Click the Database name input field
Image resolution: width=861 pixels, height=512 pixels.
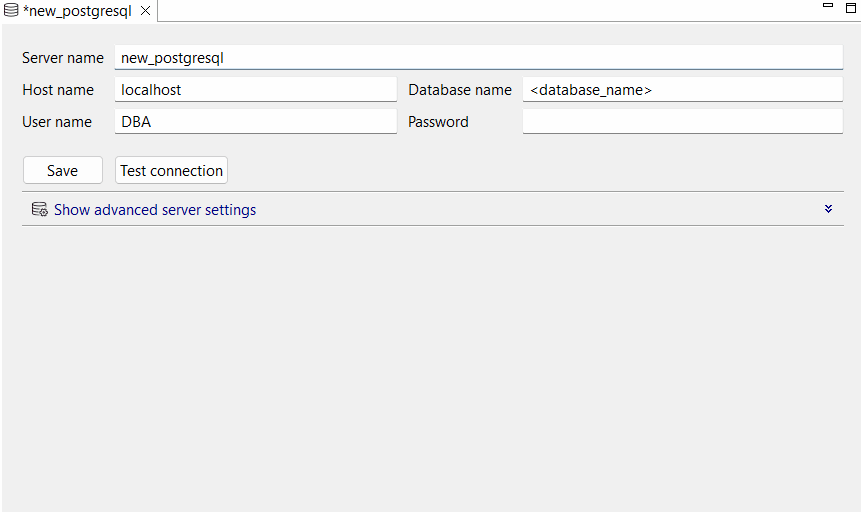[x=682, y=90]
